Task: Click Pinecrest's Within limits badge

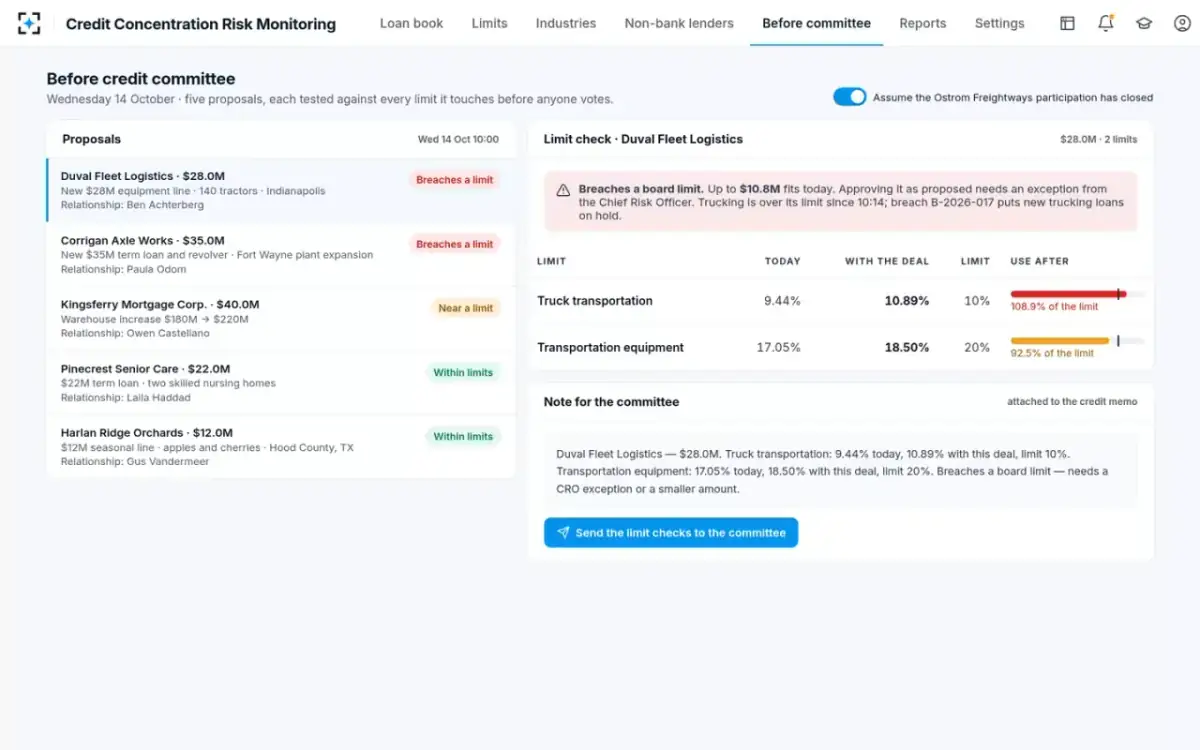Action: click(463, 372)
